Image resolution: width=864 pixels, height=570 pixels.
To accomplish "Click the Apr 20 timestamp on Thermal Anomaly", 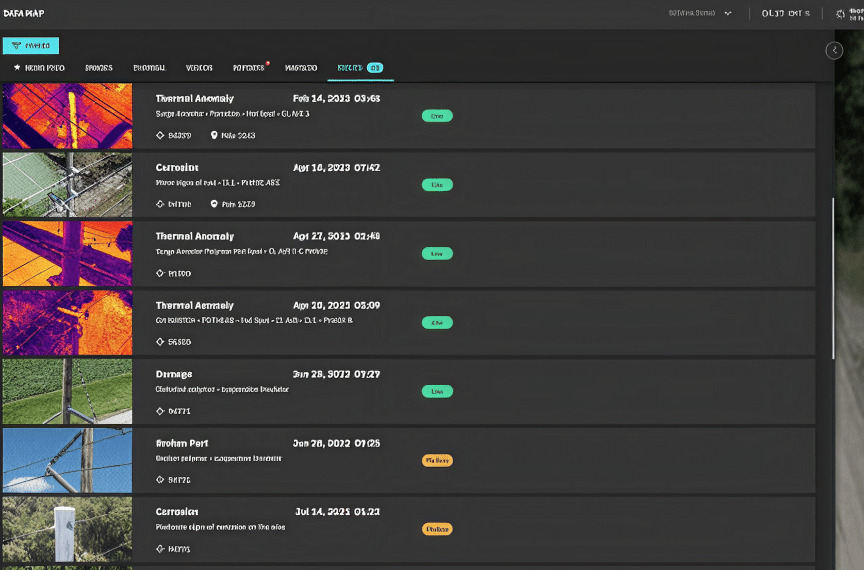I will coord(336,305).
